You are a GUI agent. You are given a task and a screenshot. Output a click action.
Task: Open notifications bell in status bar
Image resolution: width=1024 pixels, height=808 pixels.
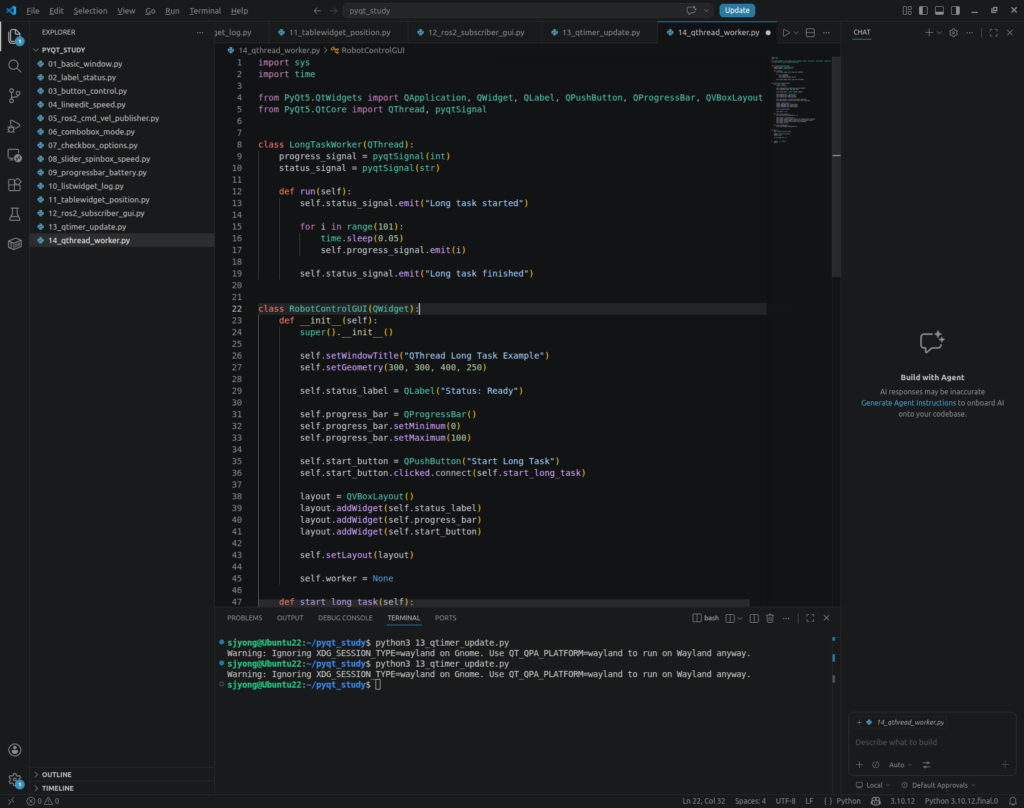1012,801
